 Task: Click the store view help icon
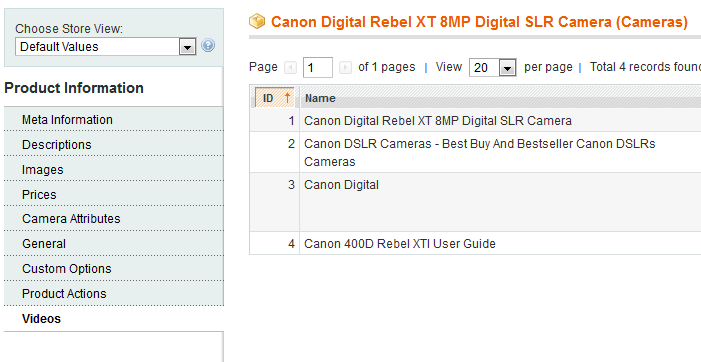click(x=208, y=46)
